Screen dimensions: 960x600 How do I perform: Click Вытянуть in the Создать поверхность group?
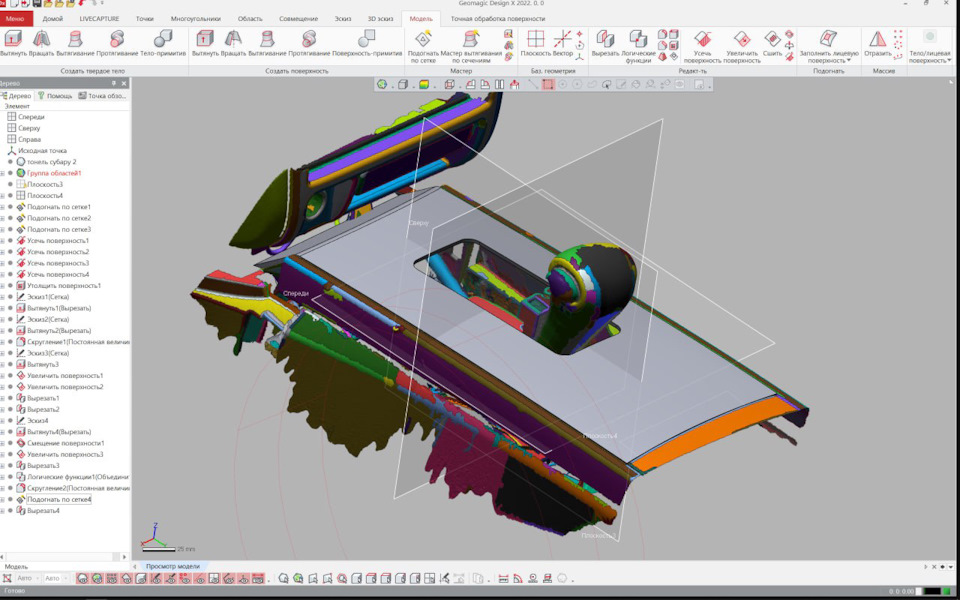[x=205, y=43]
